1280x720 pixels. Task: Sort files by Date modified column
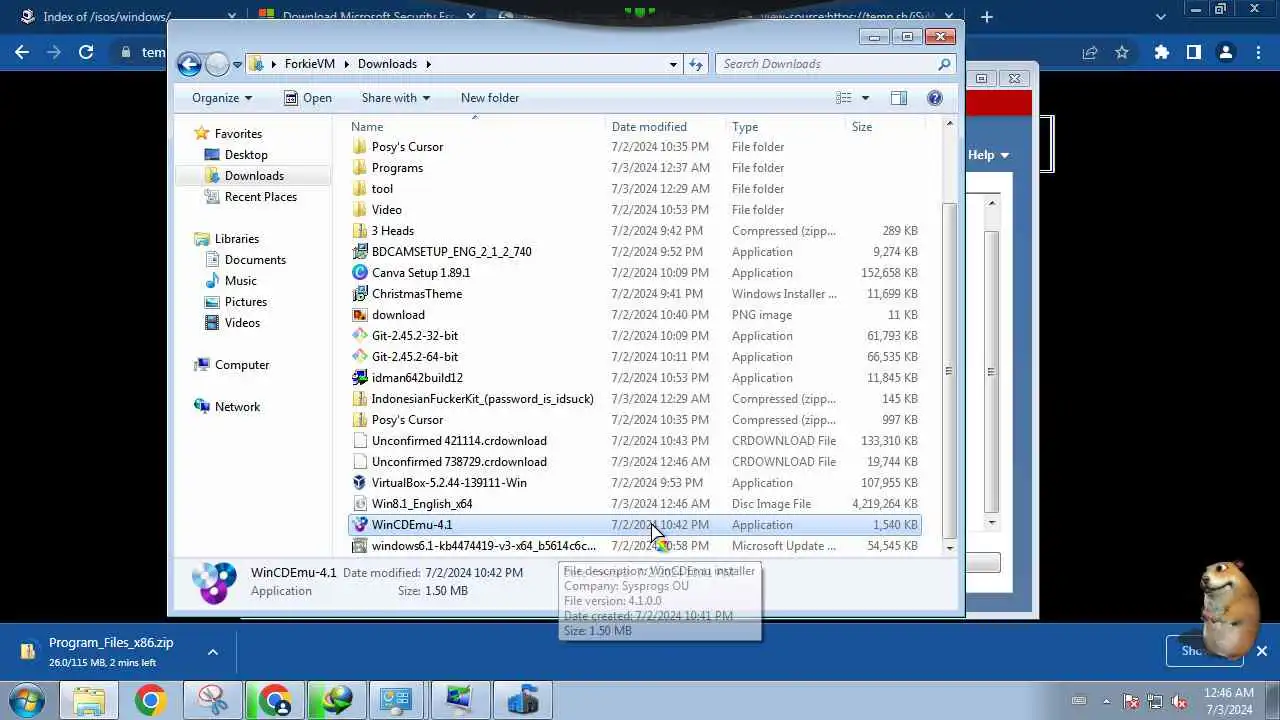pos(667,127)
